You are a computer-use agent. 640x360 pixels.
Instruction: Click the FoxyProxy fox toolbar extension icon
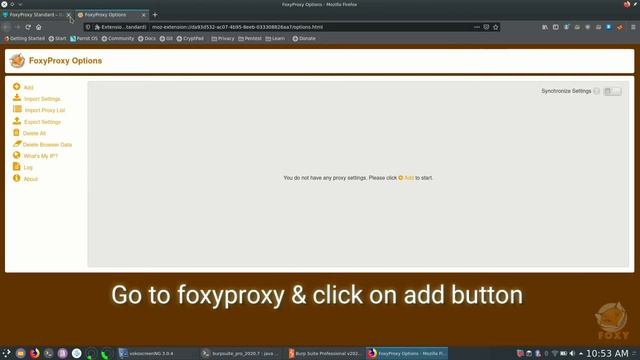point(620,27)
